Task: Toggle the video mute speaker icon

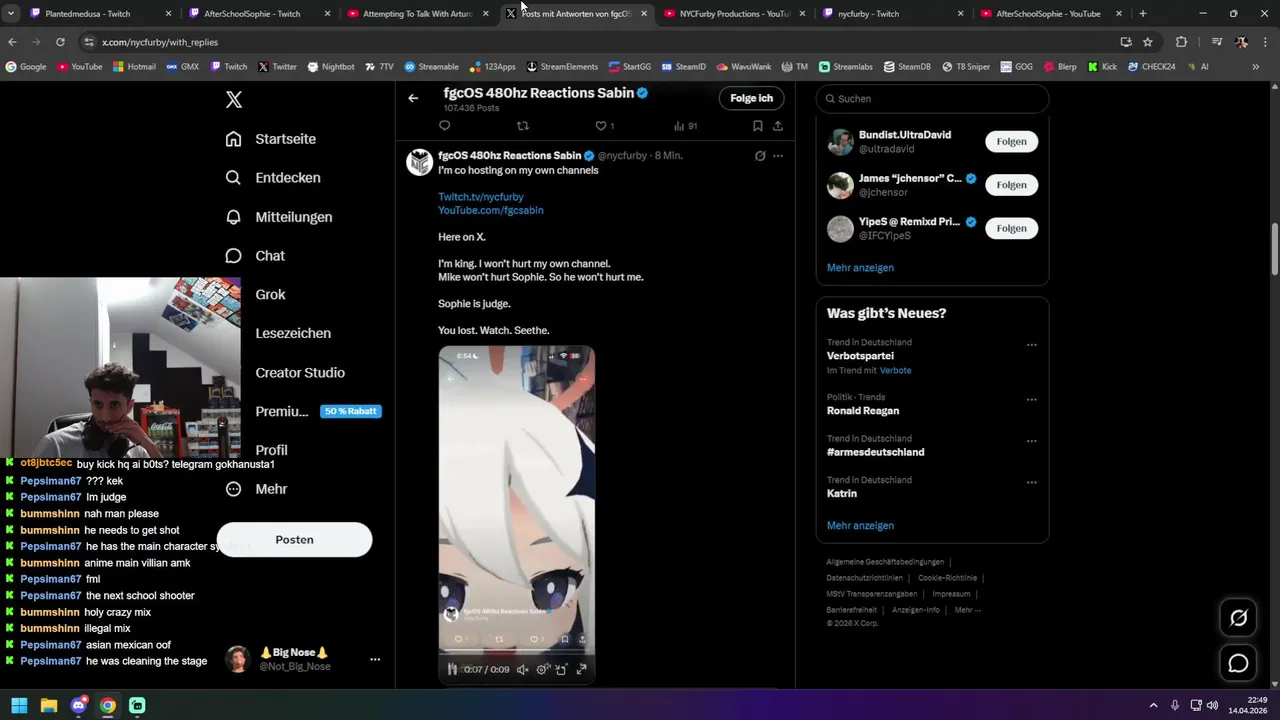Action: (522, 669)
